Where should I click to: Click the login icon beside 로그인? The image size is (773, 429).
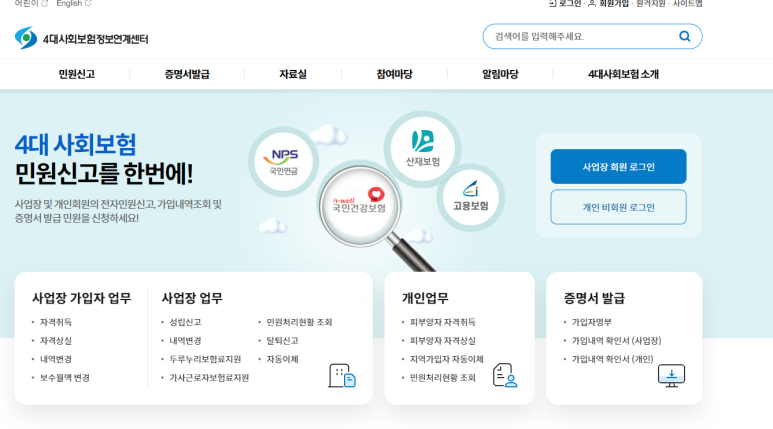coord(552,3)
